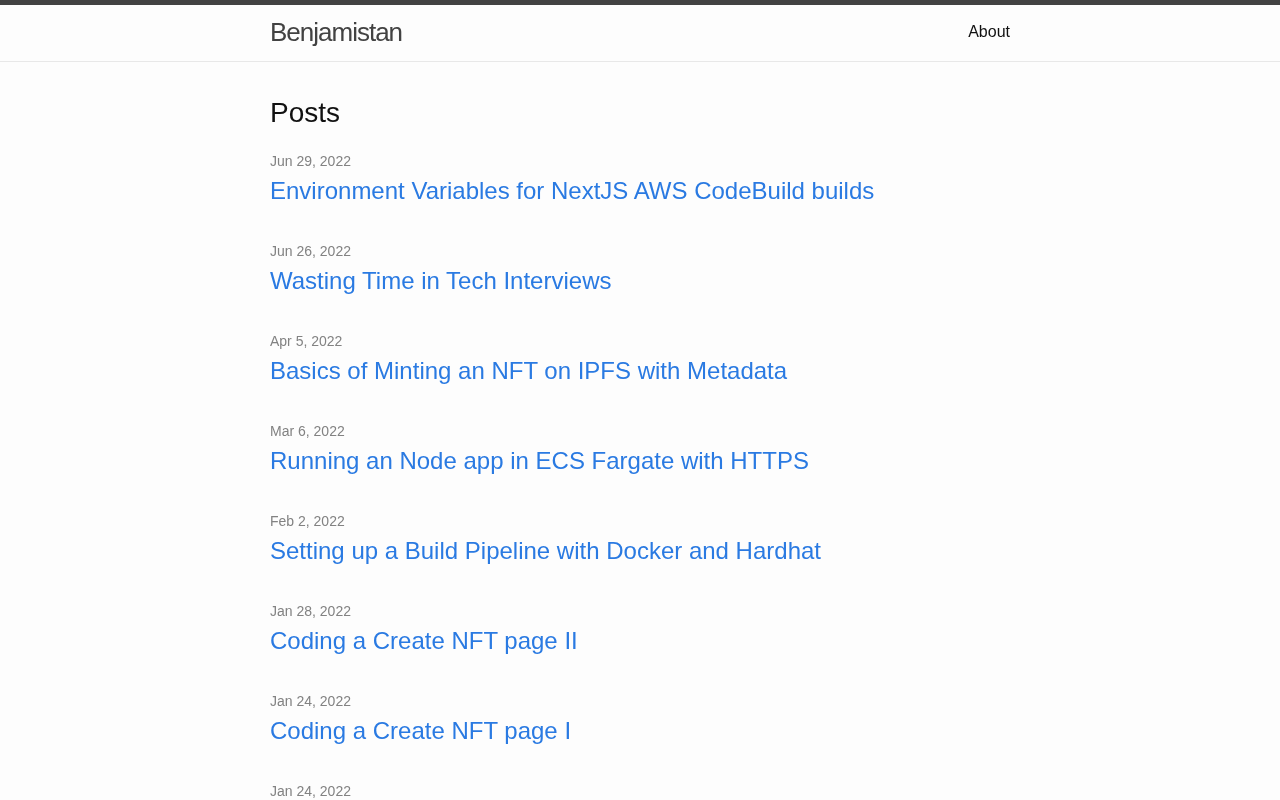Open Environment Variables for NextJS AWS CodeBuild post

coord(571,191)
